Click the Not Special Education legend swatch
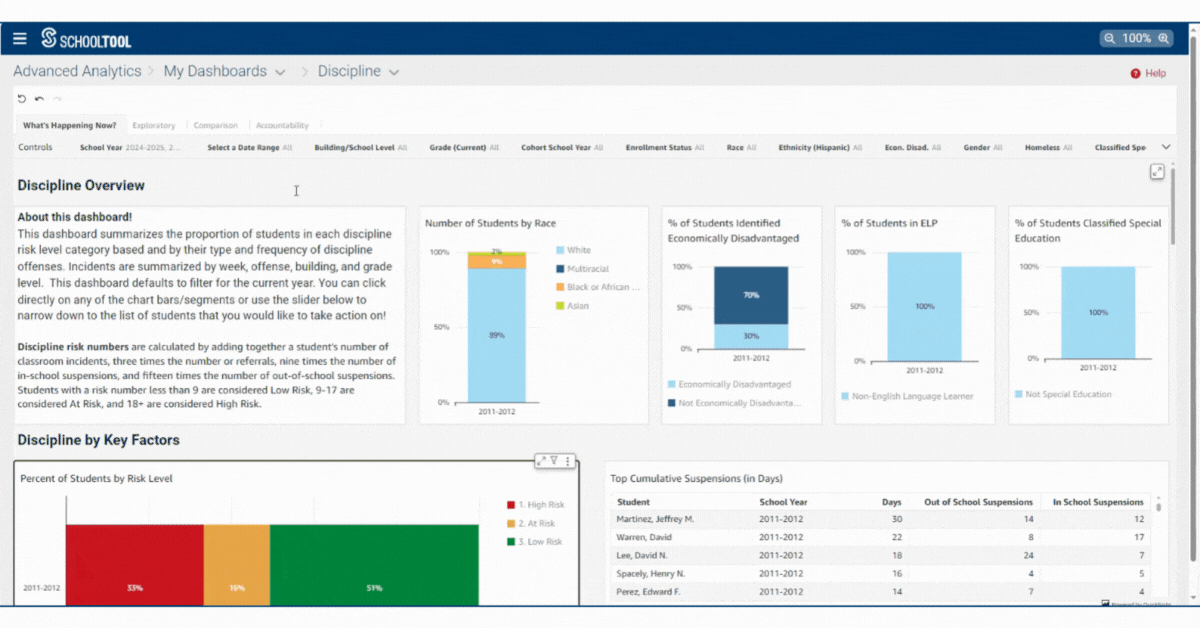Image resolution: width=1200 pixels, height=628 pixels. [1019, 395]
